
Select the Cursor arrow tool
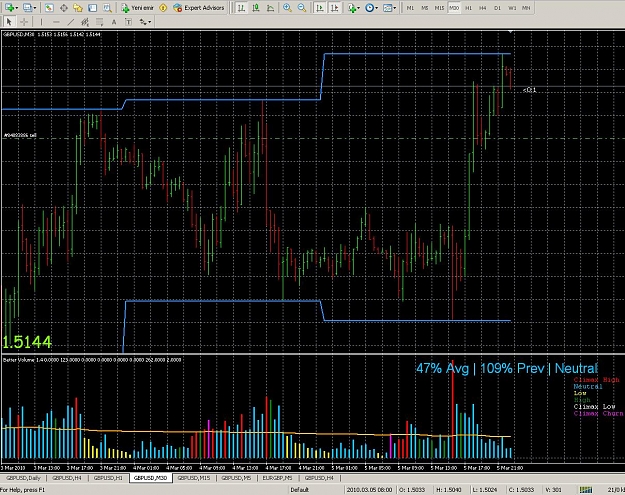click(x=9, y=22)
